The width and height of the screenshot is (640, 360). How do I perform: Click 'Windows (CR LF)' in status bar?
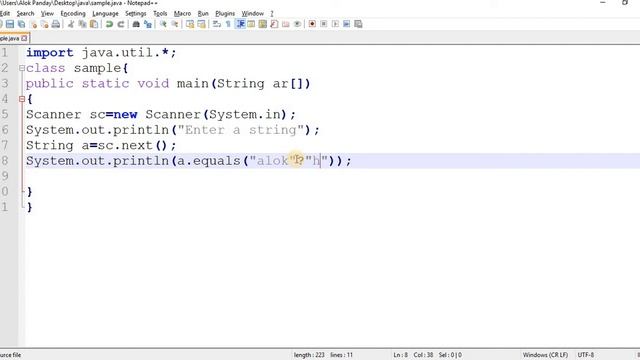545,355
